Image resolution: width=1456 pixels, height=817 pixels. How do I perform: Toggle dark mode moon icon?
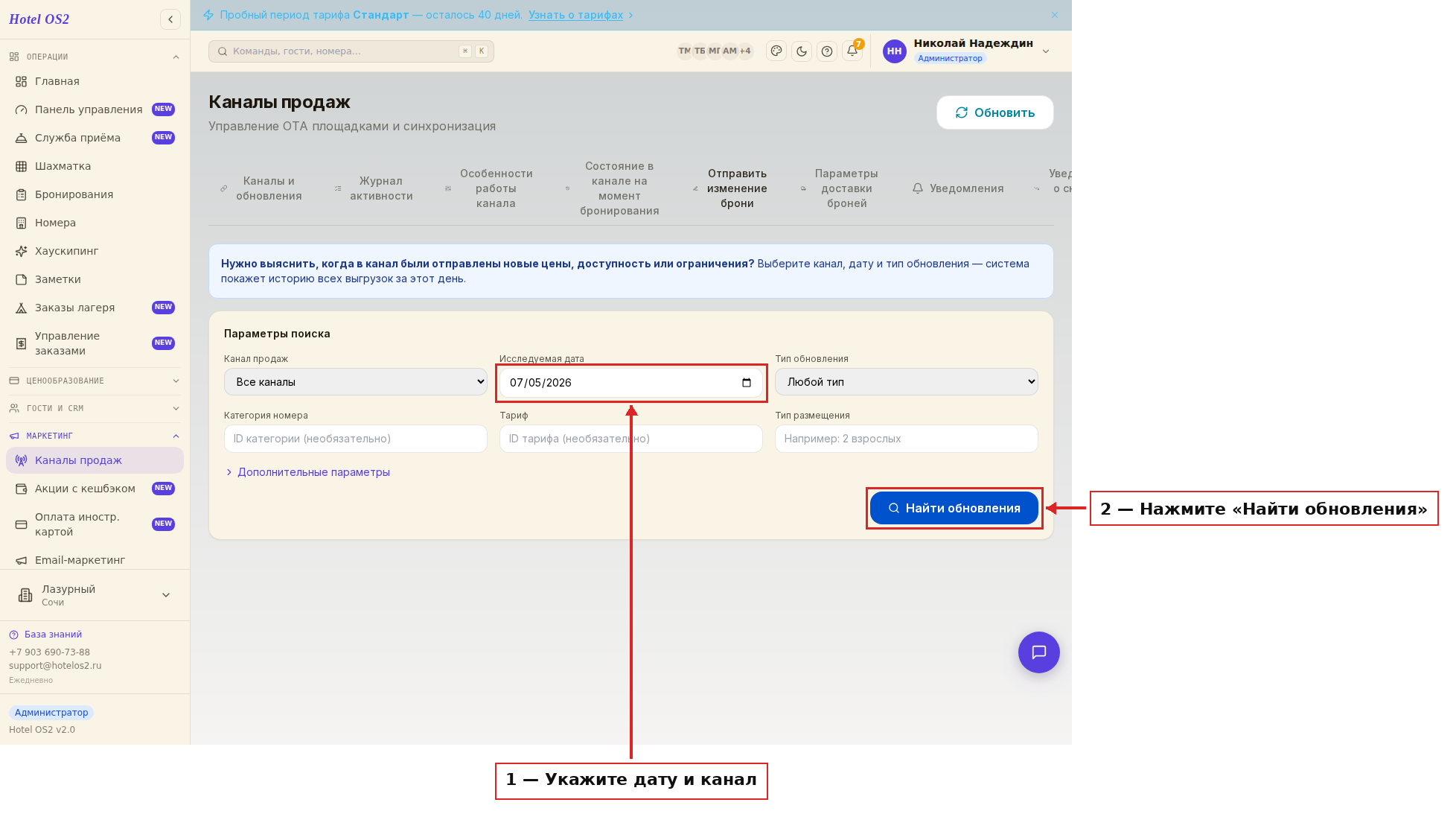802,51
